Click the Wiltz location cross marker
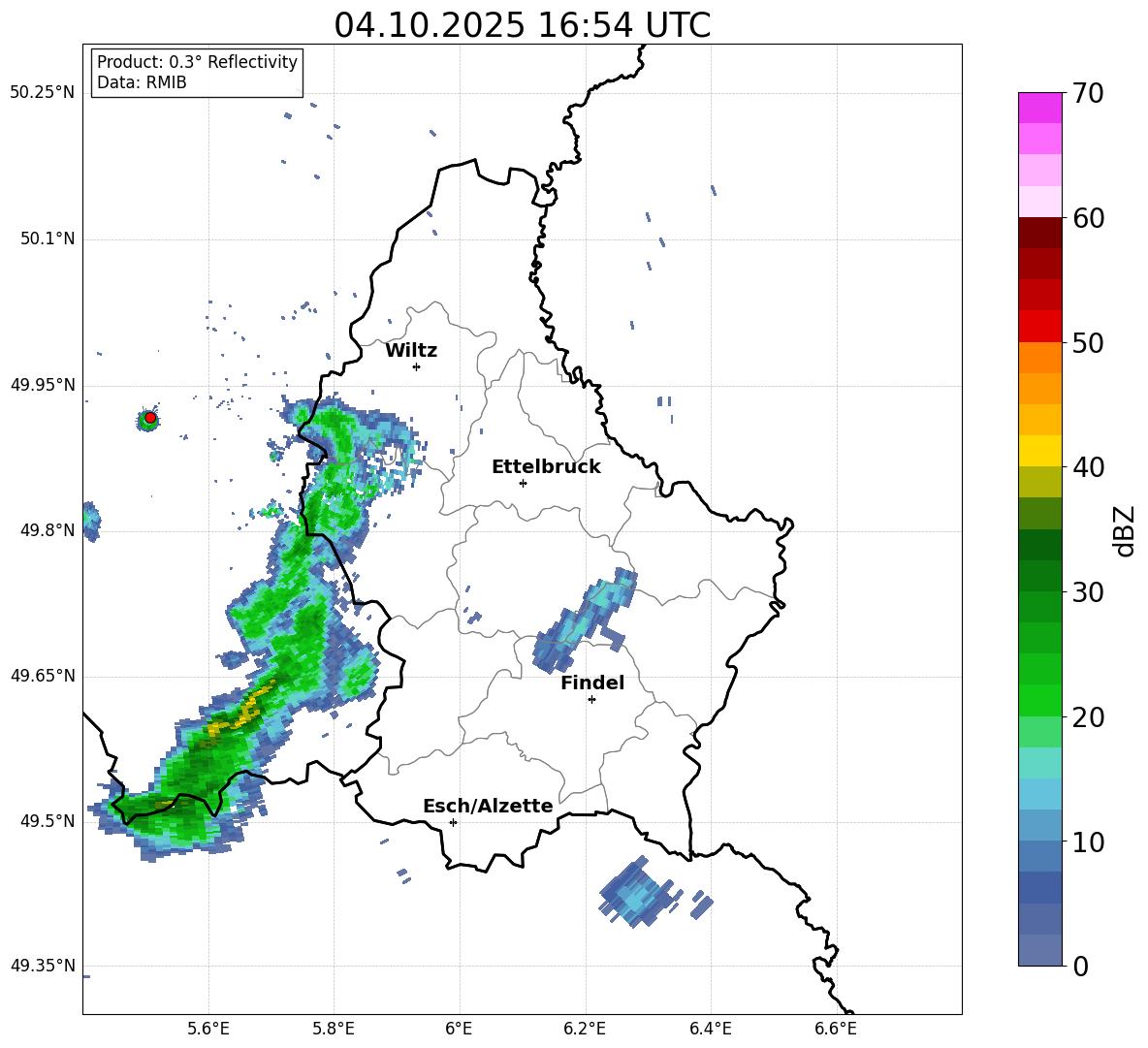 [417, 366]
